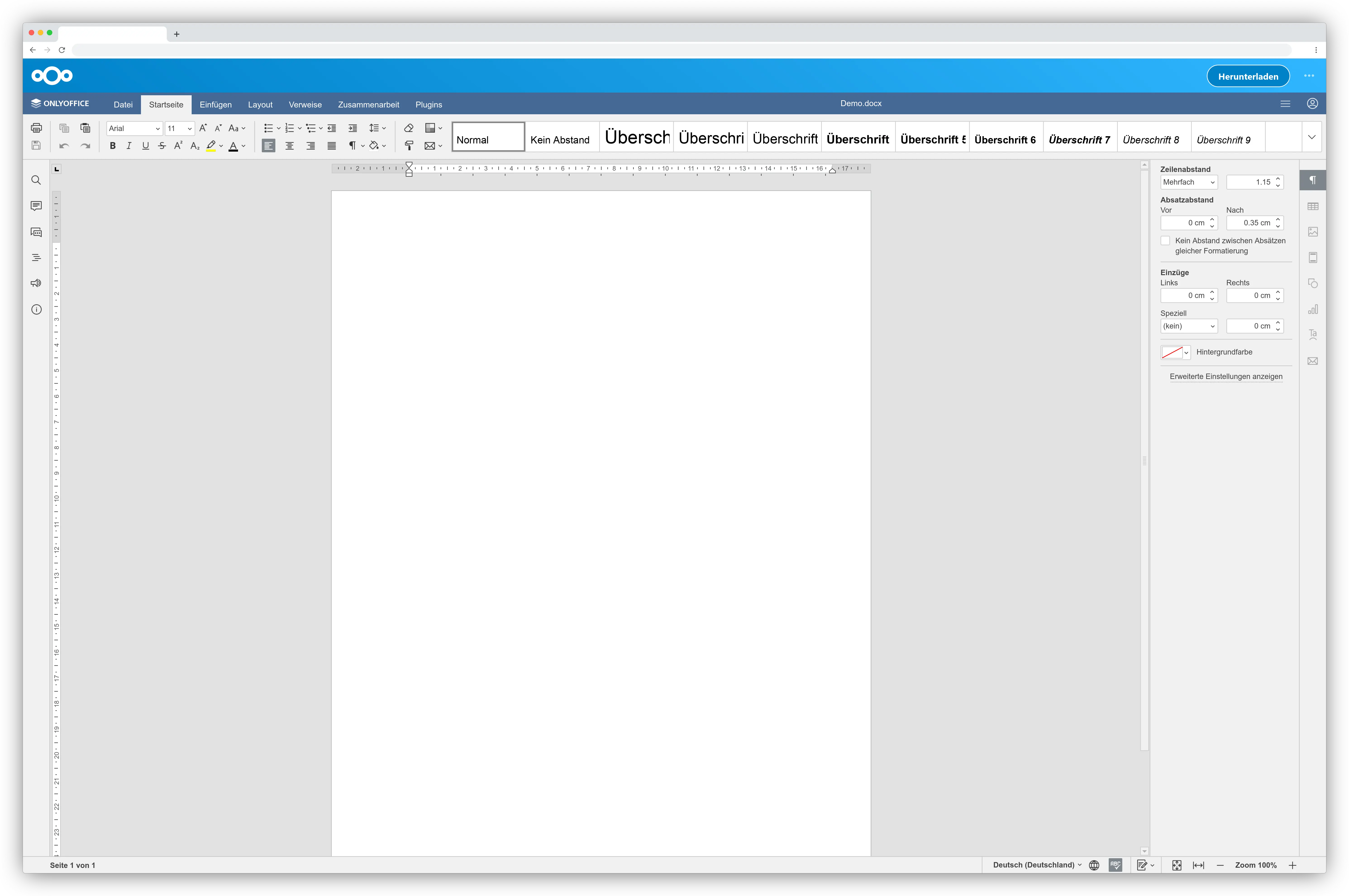Decrease paragraph indent
This screenshot has width=1349, height=896.
(x=331, y=128)
